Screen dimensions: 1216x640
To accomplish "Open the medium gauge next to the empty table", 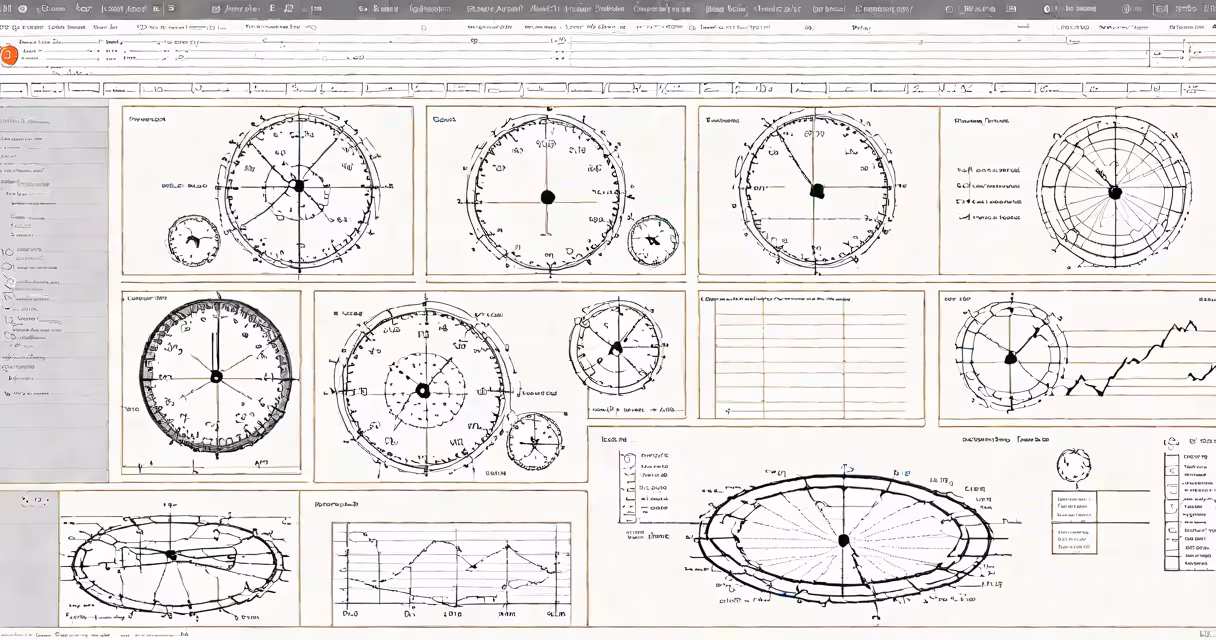I will tap(617, 347).
